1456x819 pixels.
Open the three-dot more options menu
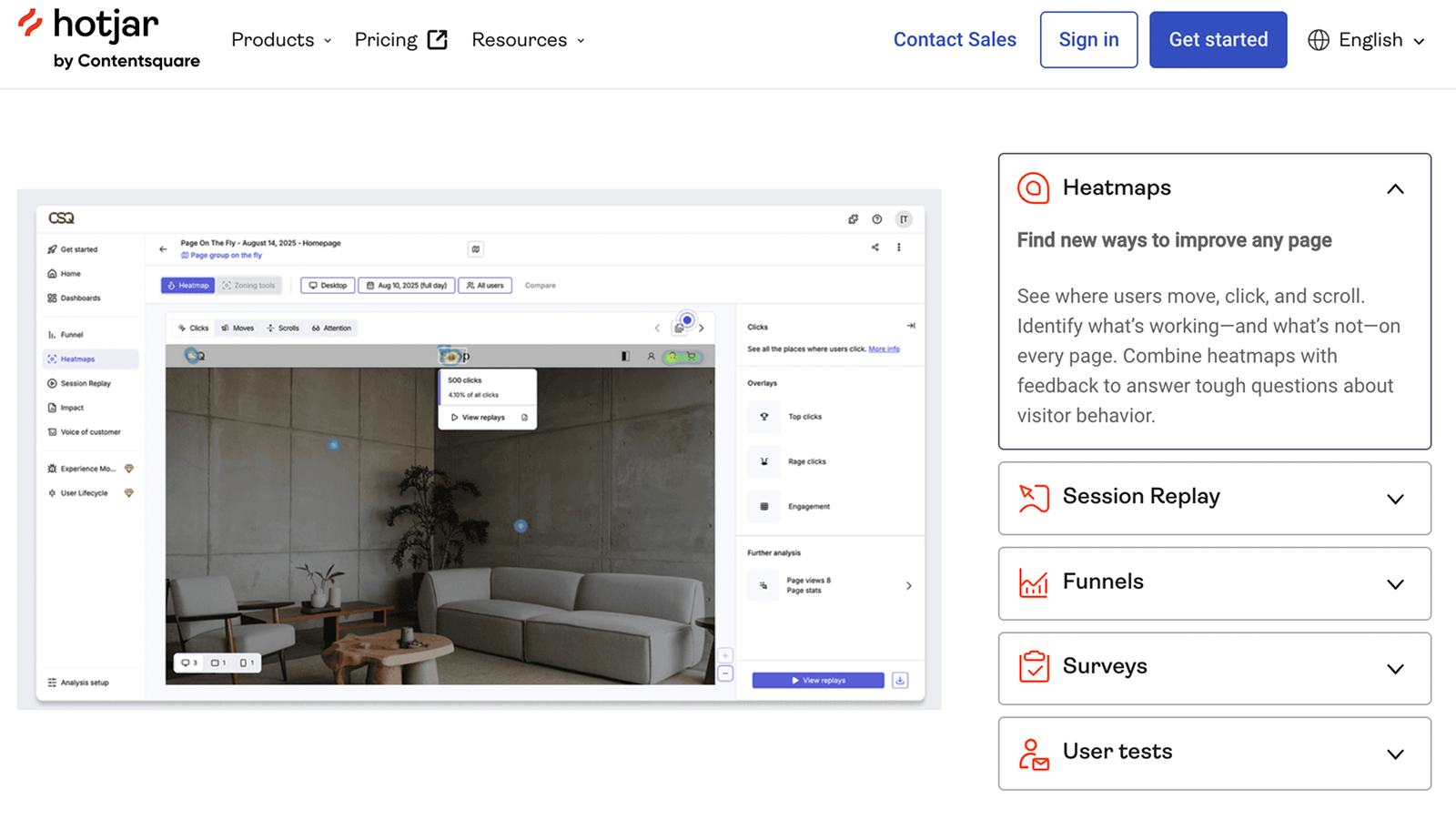pyautogui.click(x=899, y=248)
